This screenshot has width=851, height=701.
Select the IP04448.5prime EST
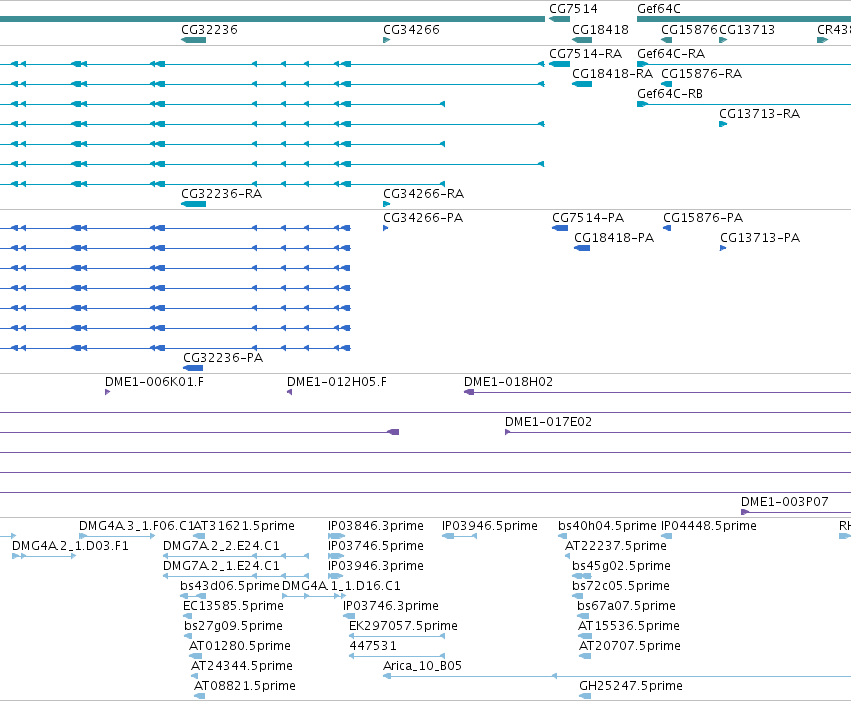click(x=666, y=536)
